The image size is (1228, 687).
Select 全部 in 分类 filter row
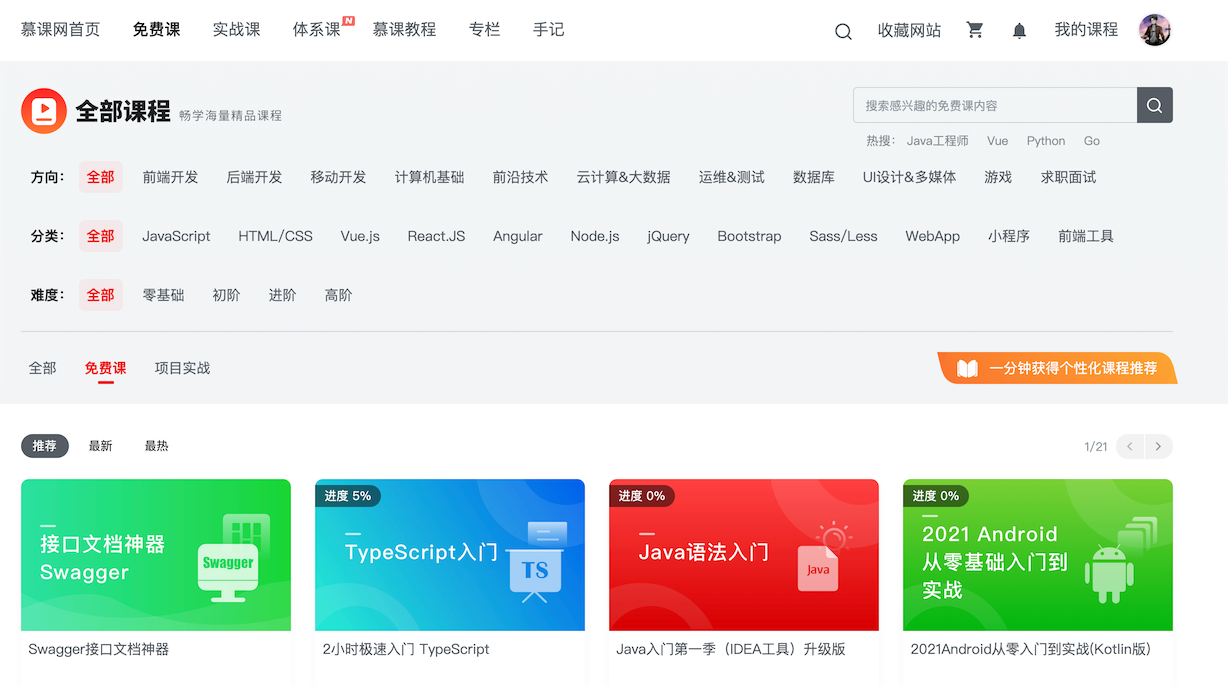101,236
